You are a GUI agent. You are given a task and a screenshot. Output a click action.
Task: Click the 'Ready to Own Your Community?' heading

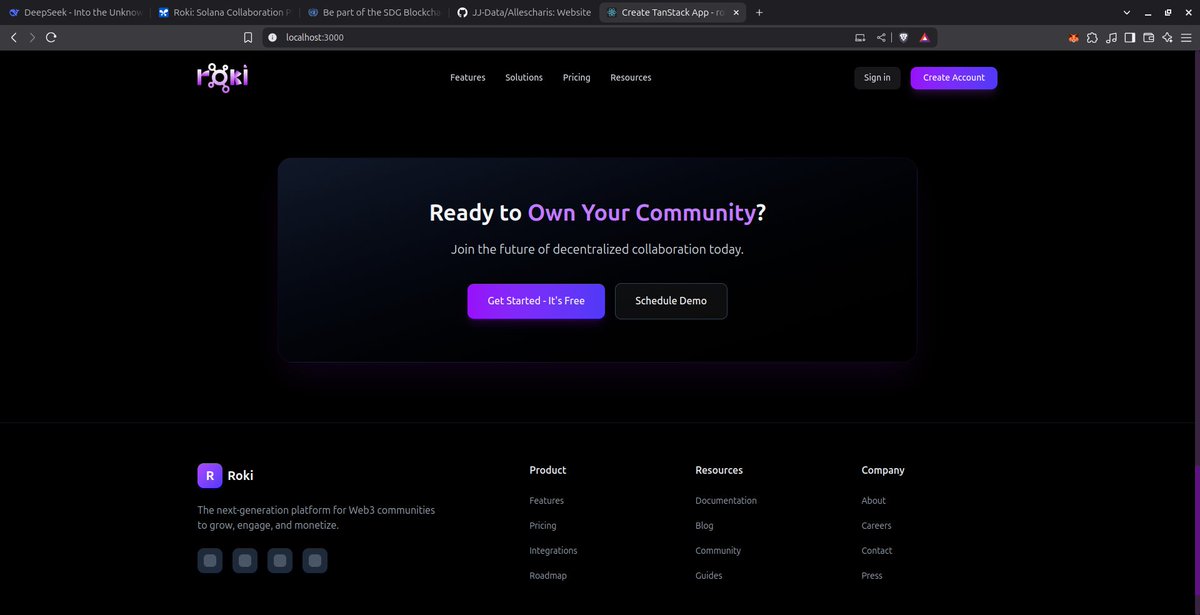click(598, 212)
